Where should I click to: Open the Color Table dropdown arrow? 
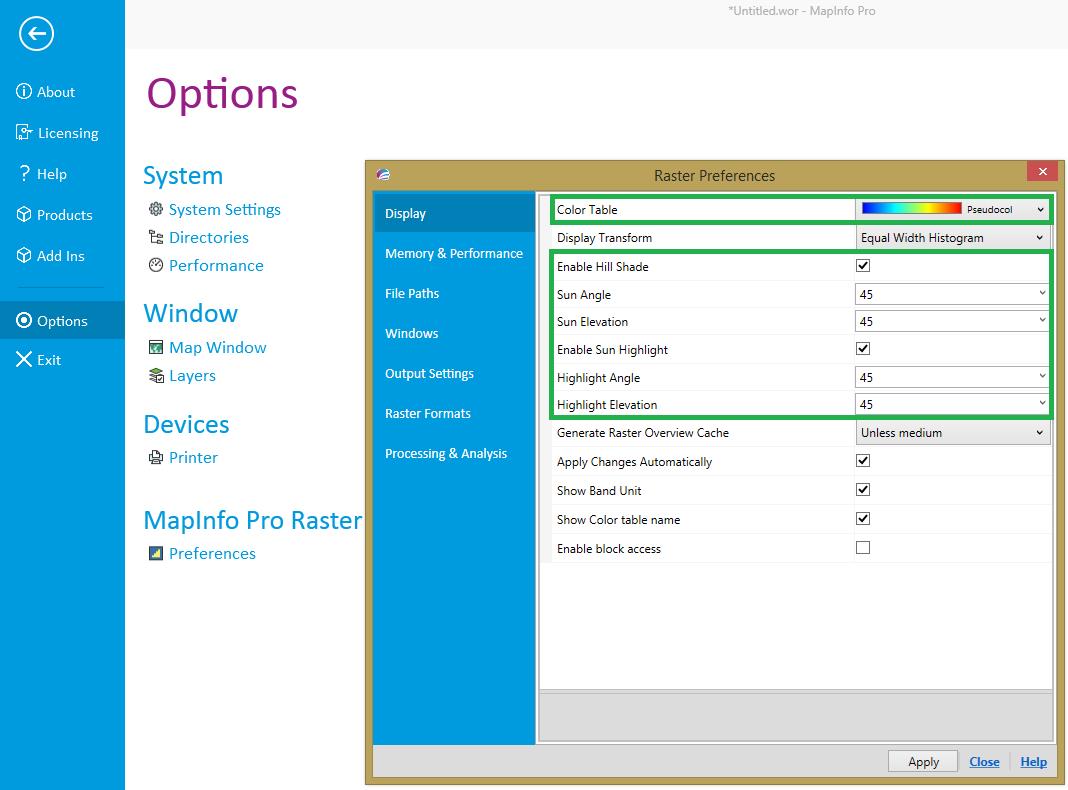click(x=1040, y=209)
